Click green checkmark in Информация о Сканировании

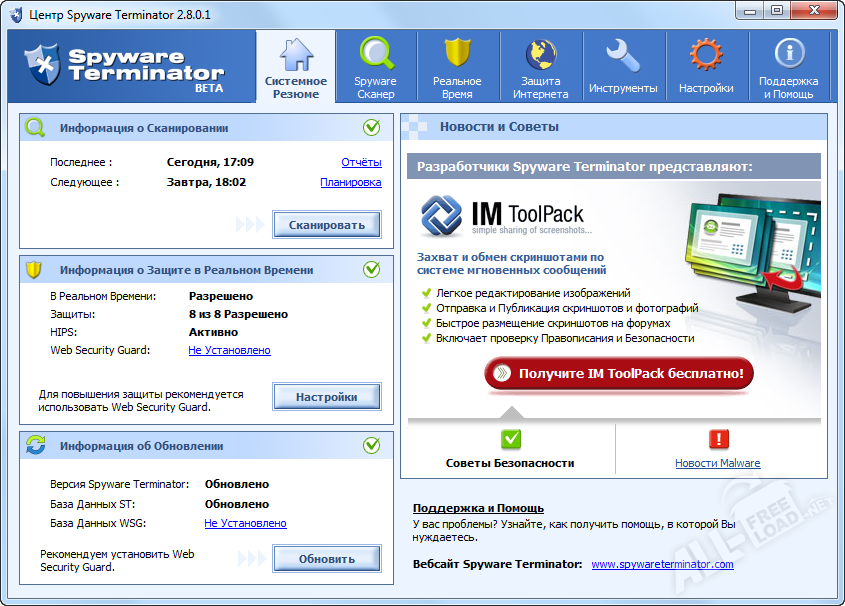pyautogui.click(x=371, y=128)
